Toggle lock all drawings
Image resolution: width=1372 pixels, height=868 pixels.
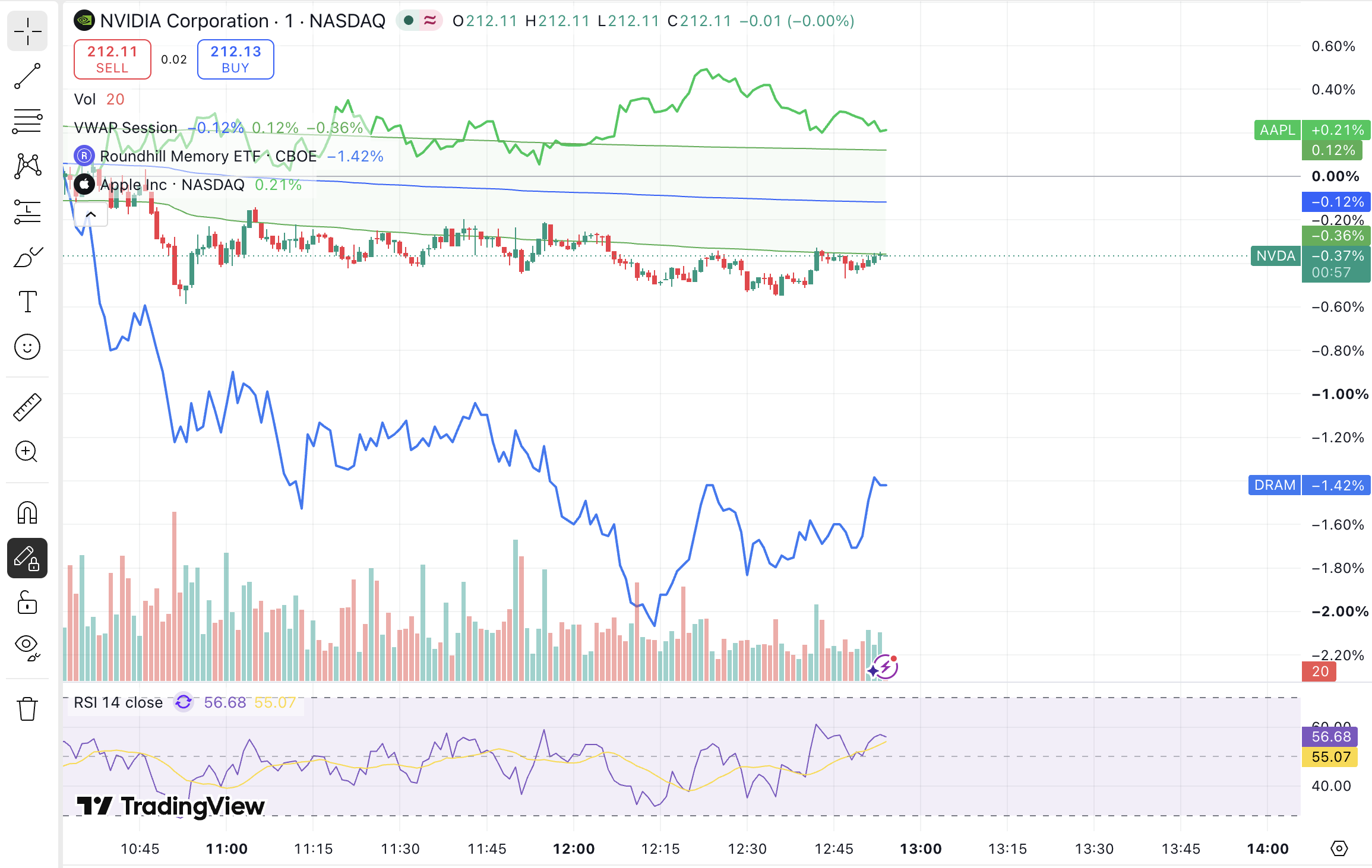tap(27, 603)
